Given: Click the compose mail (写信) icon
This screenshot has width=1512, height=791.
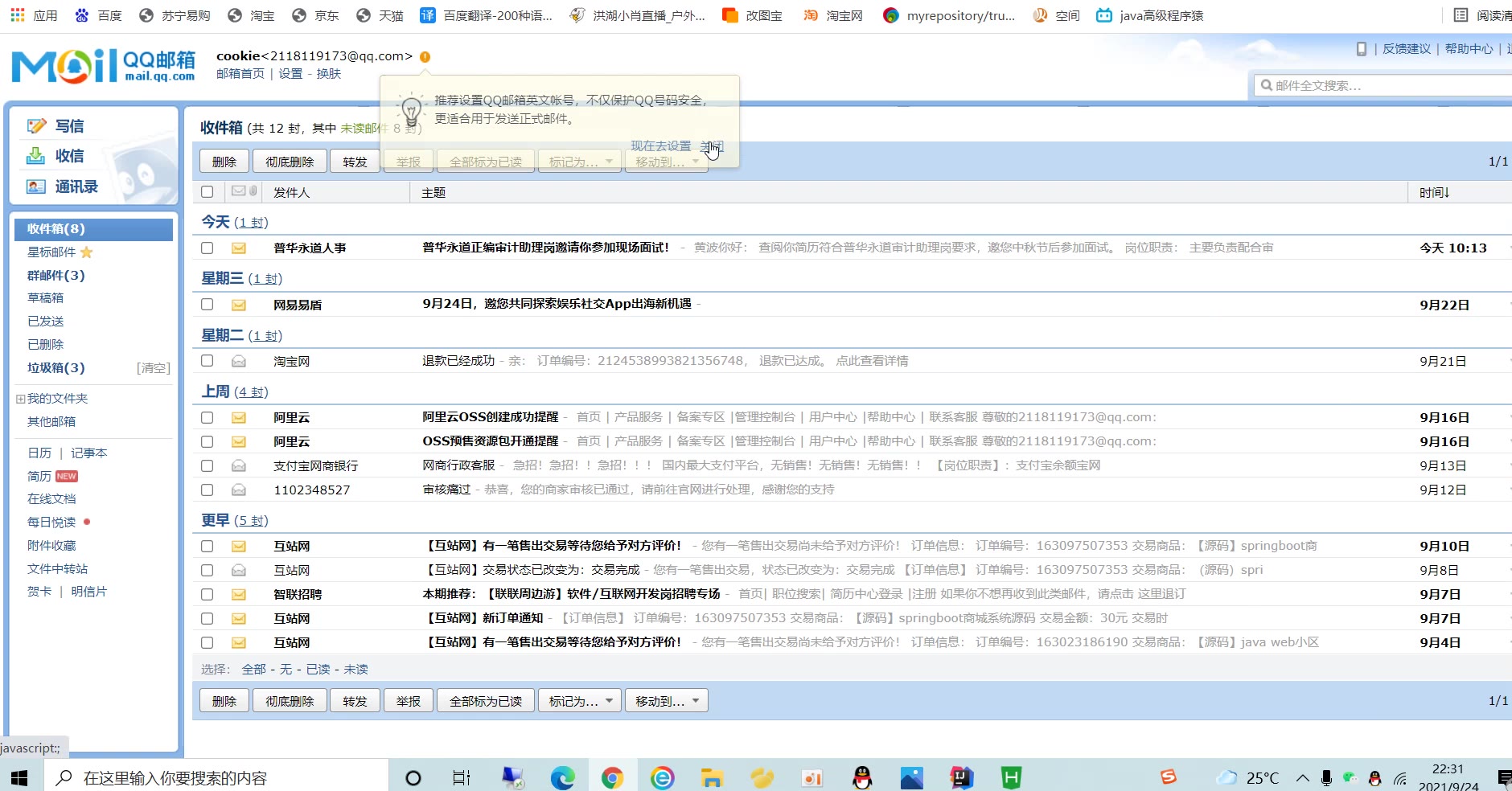Looking at the screenshot, I should (36, 126).
